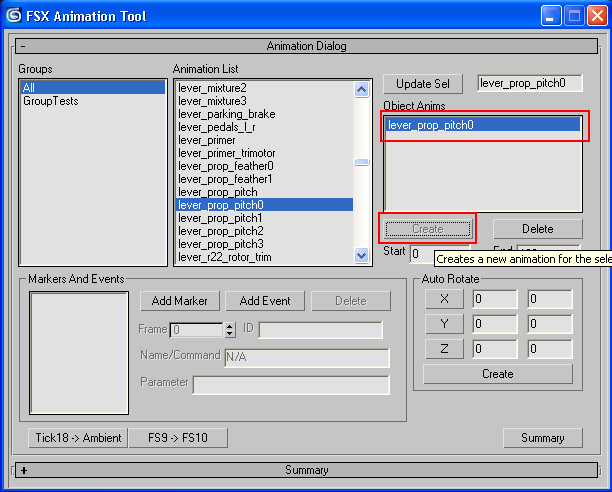The height and width of the screenshot is (492, 612).
Task: Click the Summary button at bottom right
Action: pyautogui.click(x=543, y=438)
